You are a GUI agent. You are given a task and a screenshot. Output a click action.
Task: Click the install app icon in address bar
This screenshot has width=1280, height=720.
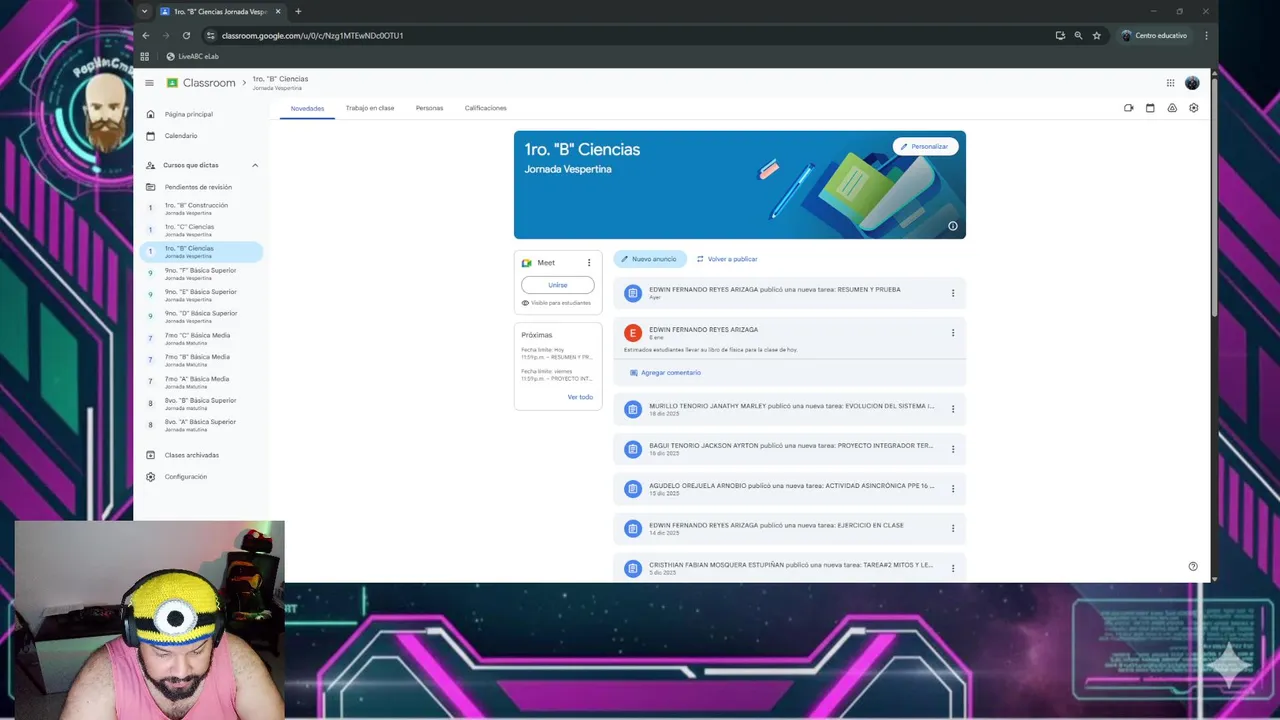tap(1060, 35)
